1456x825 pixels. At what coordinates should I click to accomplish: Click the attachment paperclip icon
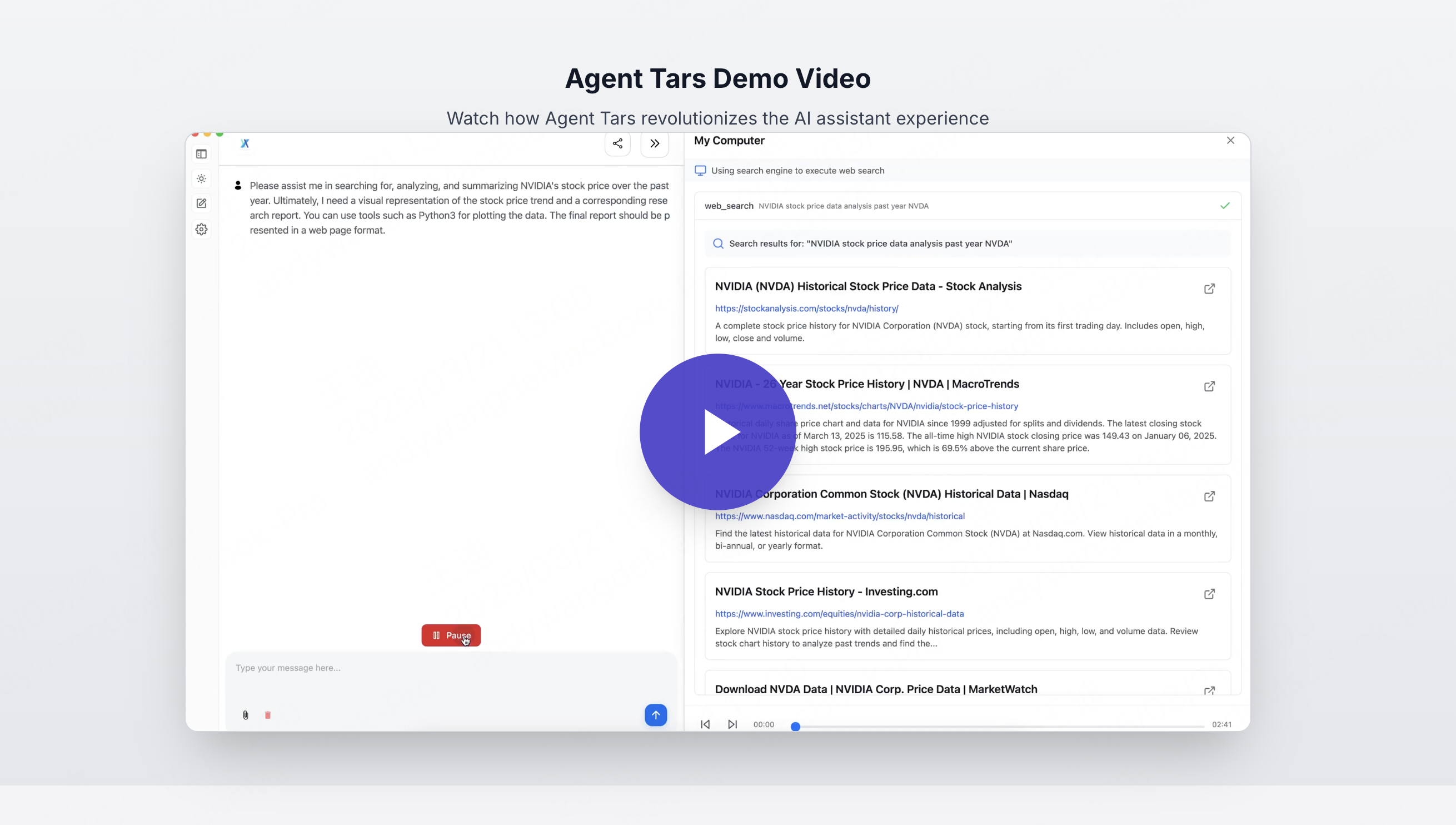point(245,715)
